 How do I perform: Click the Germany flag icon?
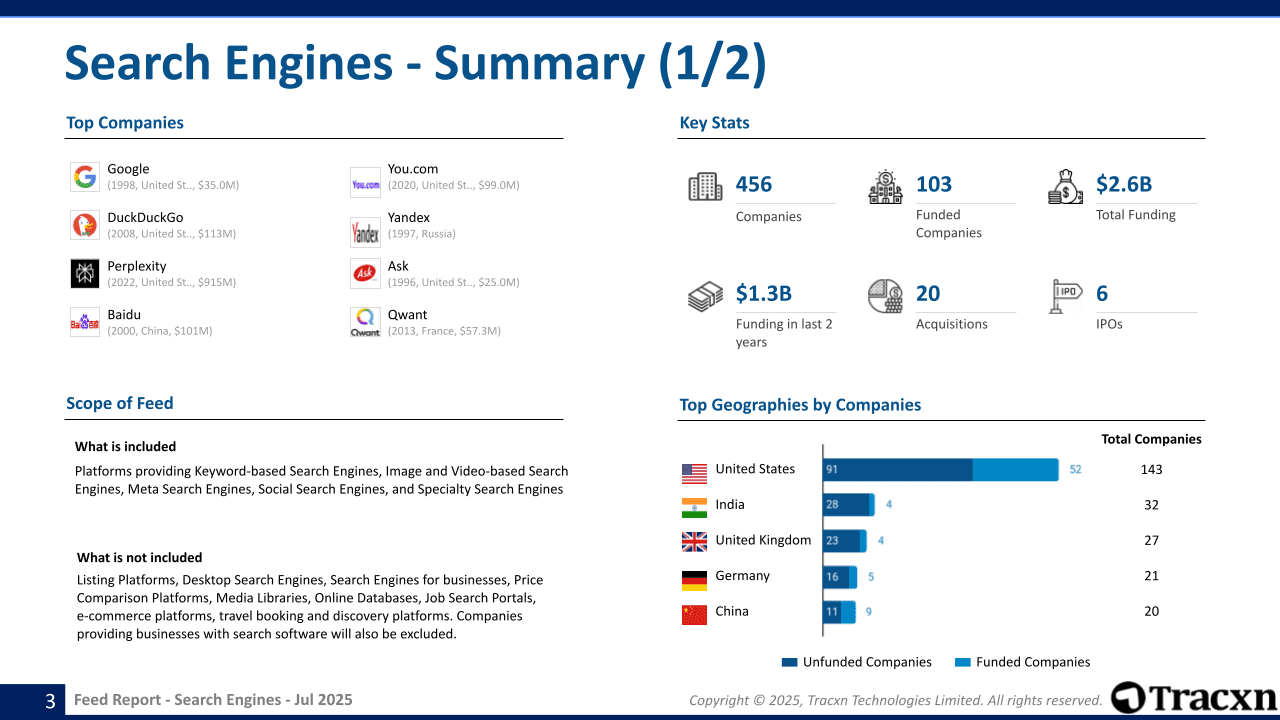click(694, 580)
